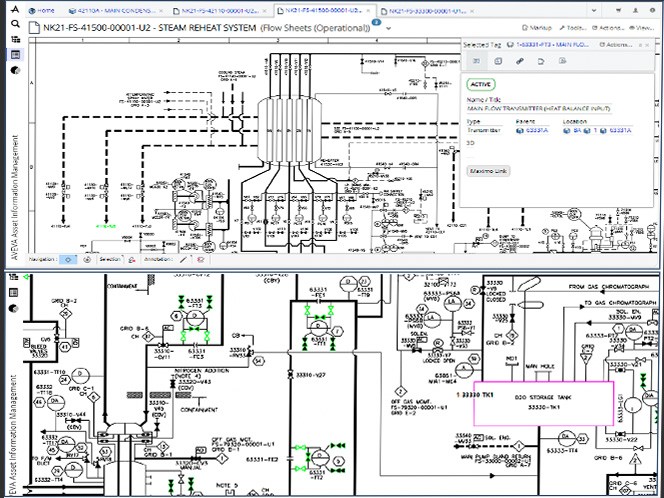Select the pan navigation tool
The image size is (664, 498).
click(x=67, y=259)
